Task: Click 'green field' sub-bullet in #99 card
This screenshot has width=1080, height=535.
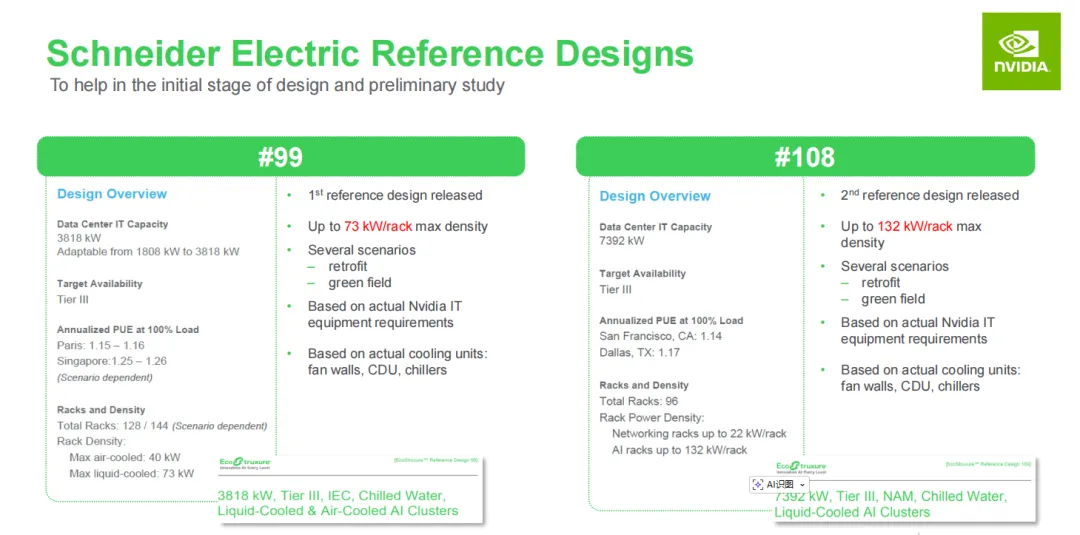Action: (x=360, y=282)
